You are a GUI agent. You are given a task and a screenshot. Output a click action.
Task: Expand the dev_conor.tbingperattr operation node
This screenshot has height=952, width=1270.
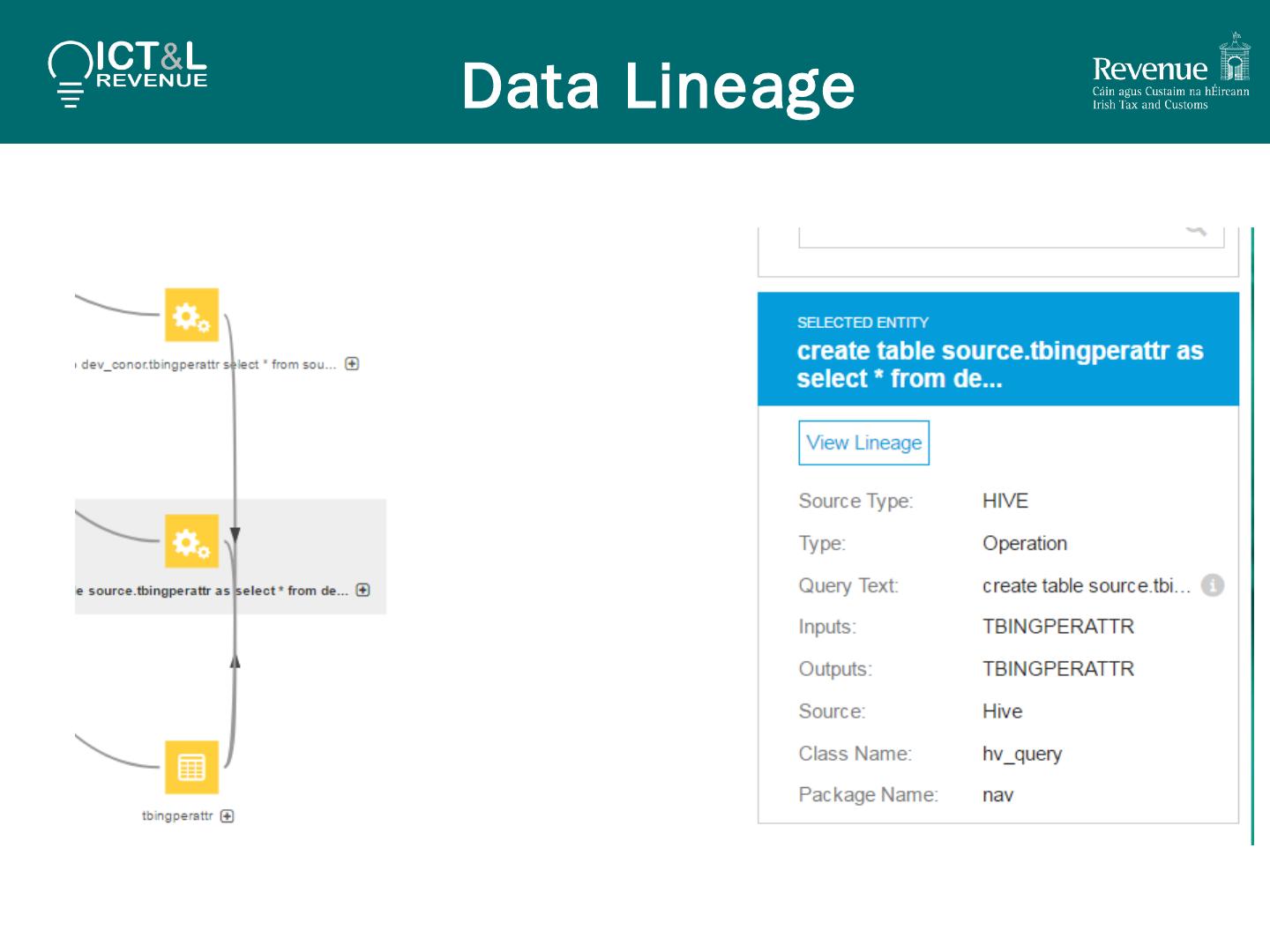(352, 364)
